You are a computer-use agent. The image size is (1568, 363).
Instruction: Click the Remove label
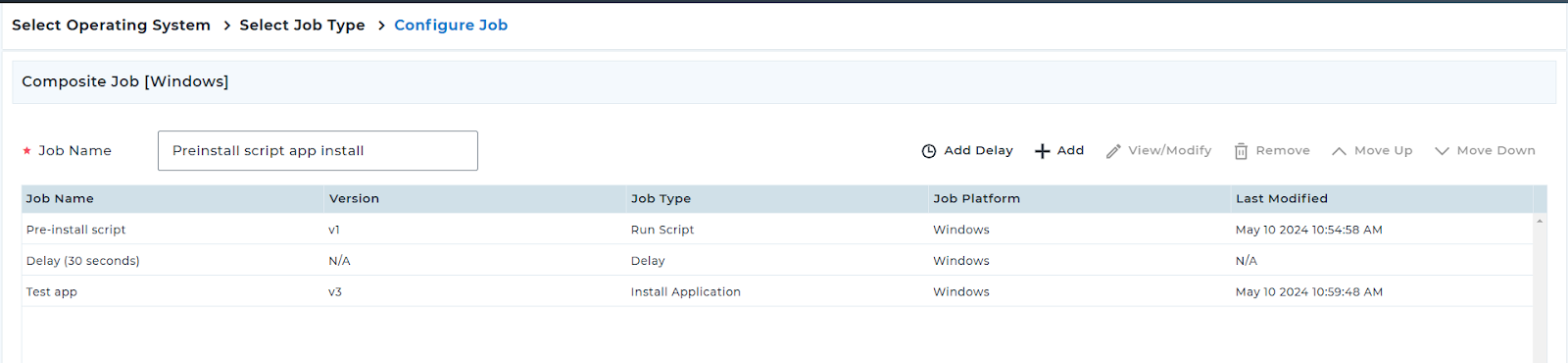[x=1283, y=150]
